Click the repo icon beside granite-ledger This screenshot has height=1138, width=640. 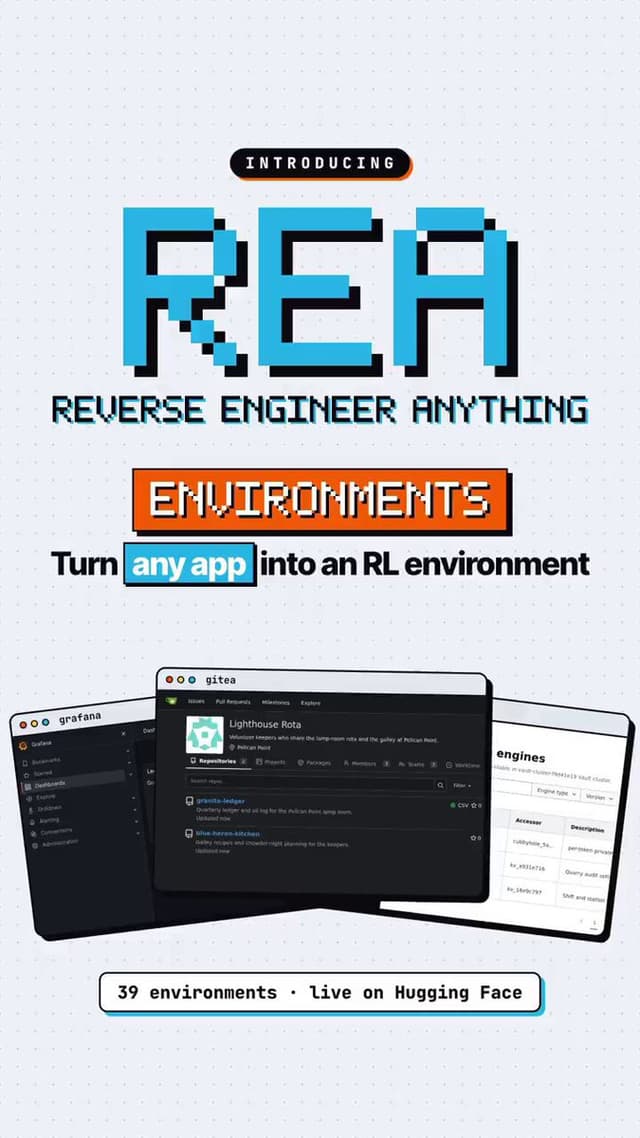[x=189, y=801]
